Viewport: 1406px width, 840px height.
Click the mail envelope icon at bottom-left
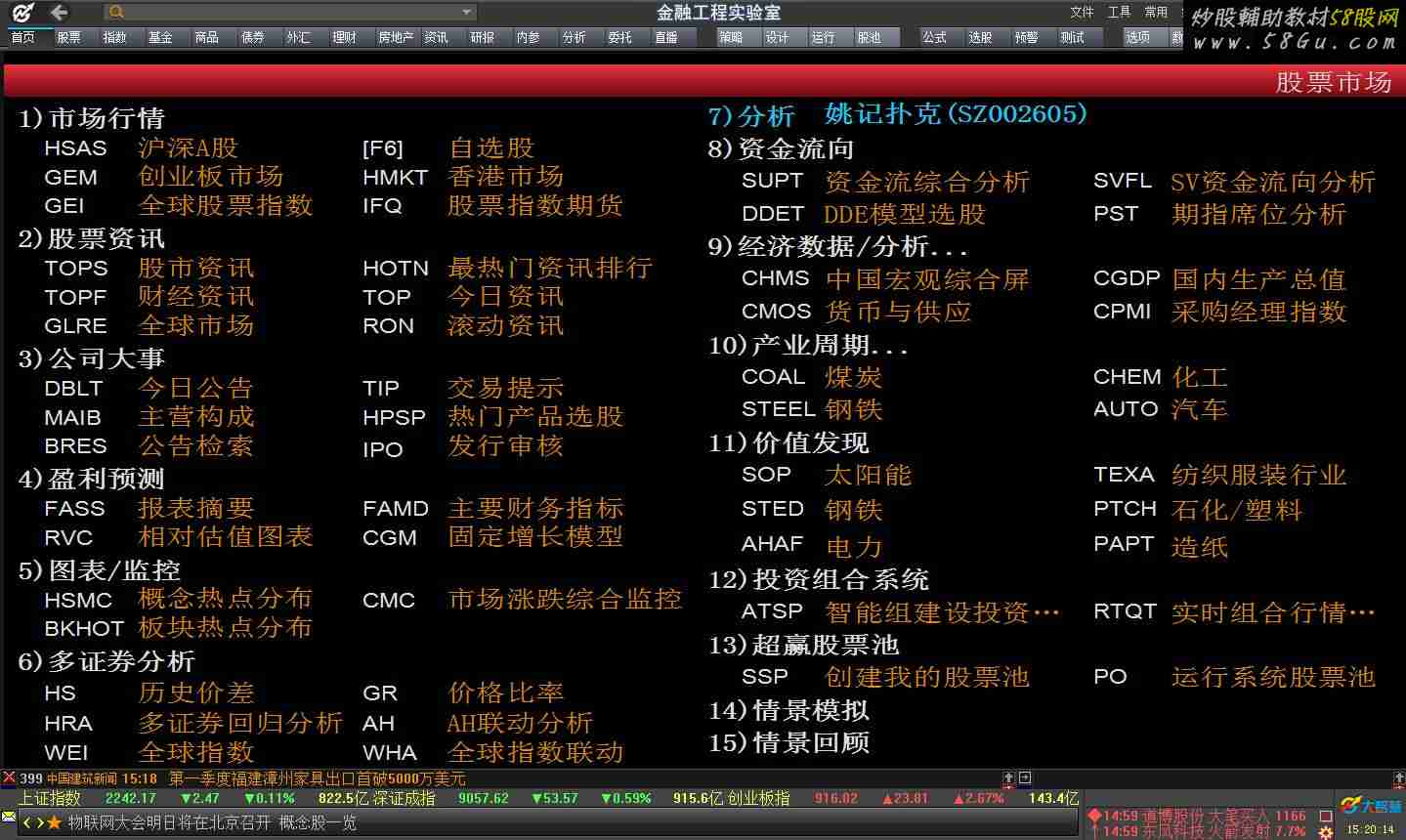click(9, 817)
